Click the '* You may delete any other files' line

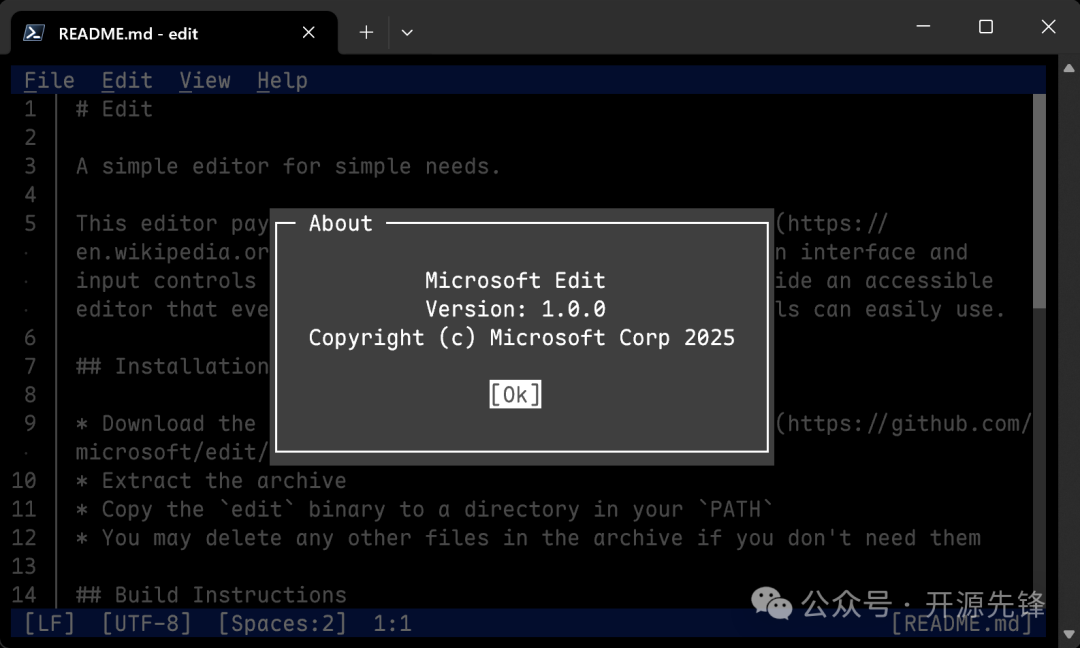coord(528,537)
